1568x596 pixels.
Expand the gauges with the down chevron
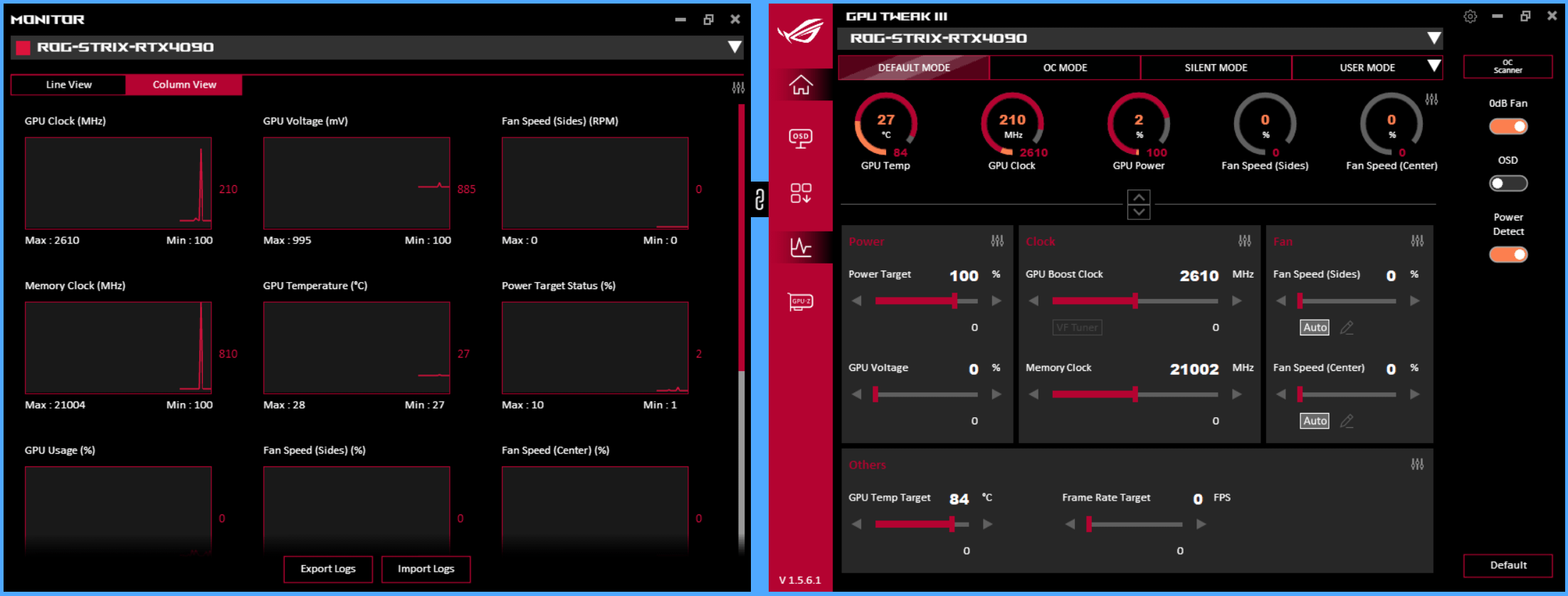pyautogui.click(x=1139, y=212)
